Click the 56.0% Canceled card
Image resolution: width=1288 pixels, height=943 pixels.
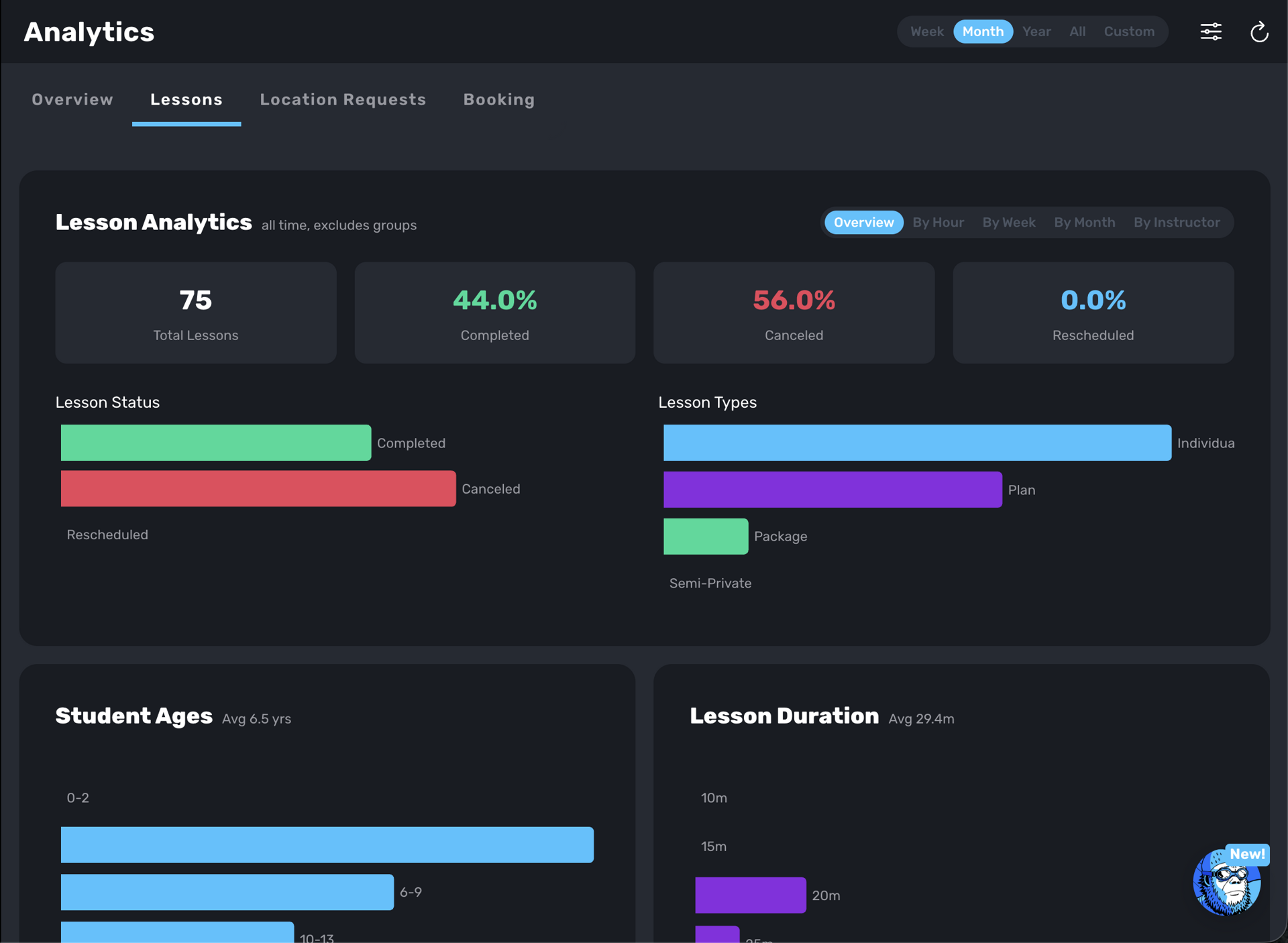[794, 313]
